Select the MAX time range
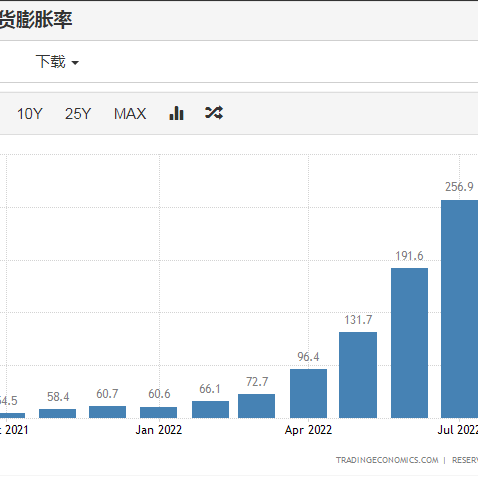The image size is (478, 478). [130, 114]
